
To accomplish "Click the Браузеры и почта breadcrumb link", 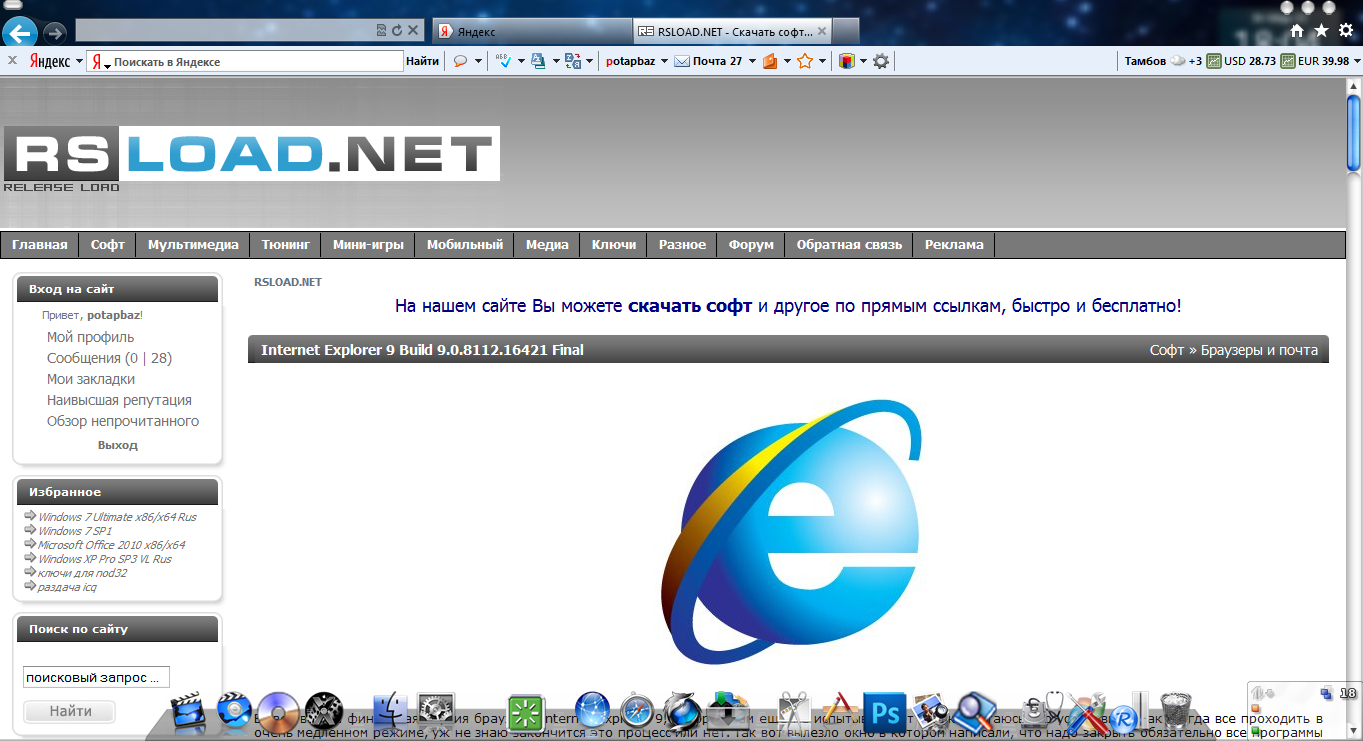I will pos(1260,350).
